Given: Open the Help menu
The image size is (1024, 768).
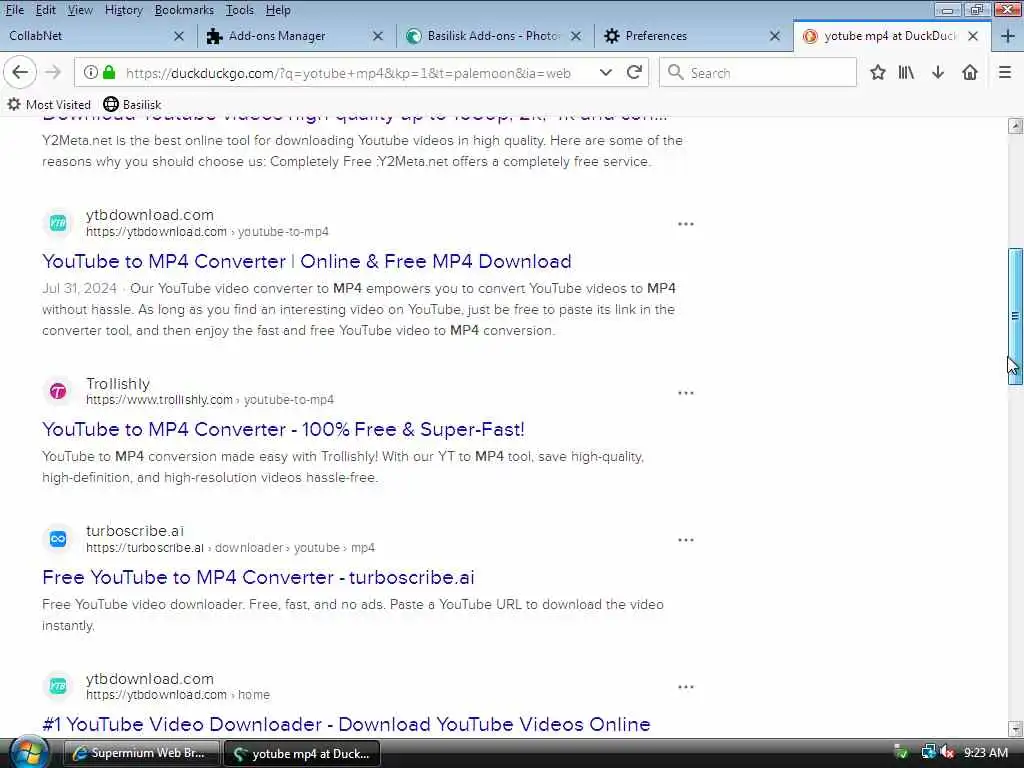Looking at the screenshot, I should point(278,10).
